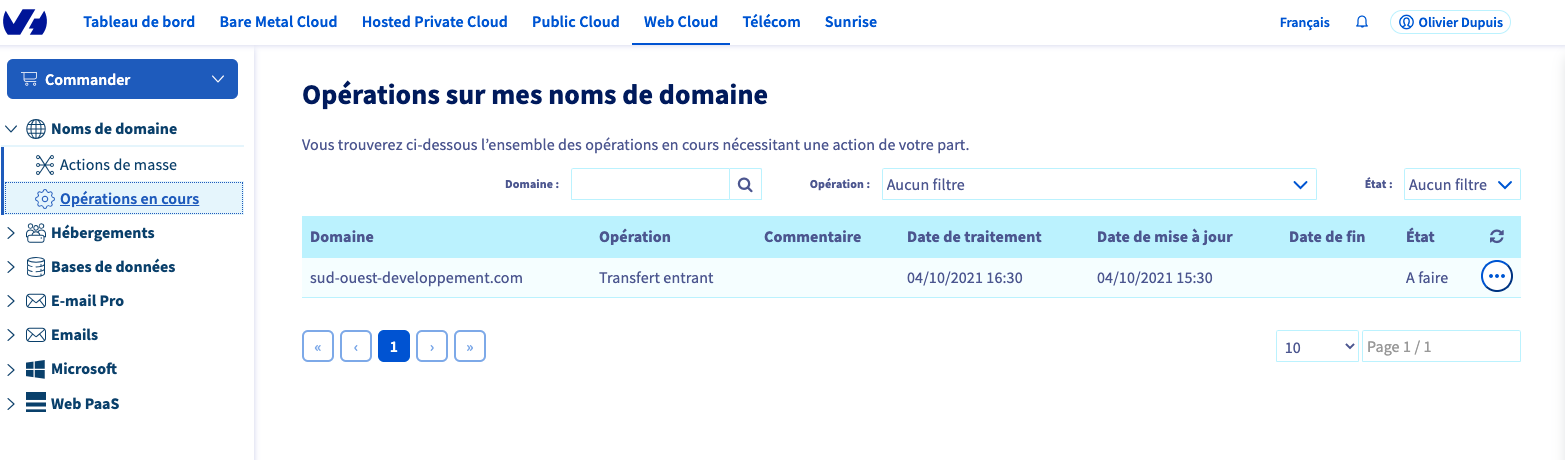Open the Opération filter dropdown
1565x460 pixels.
coord(1098,185)
